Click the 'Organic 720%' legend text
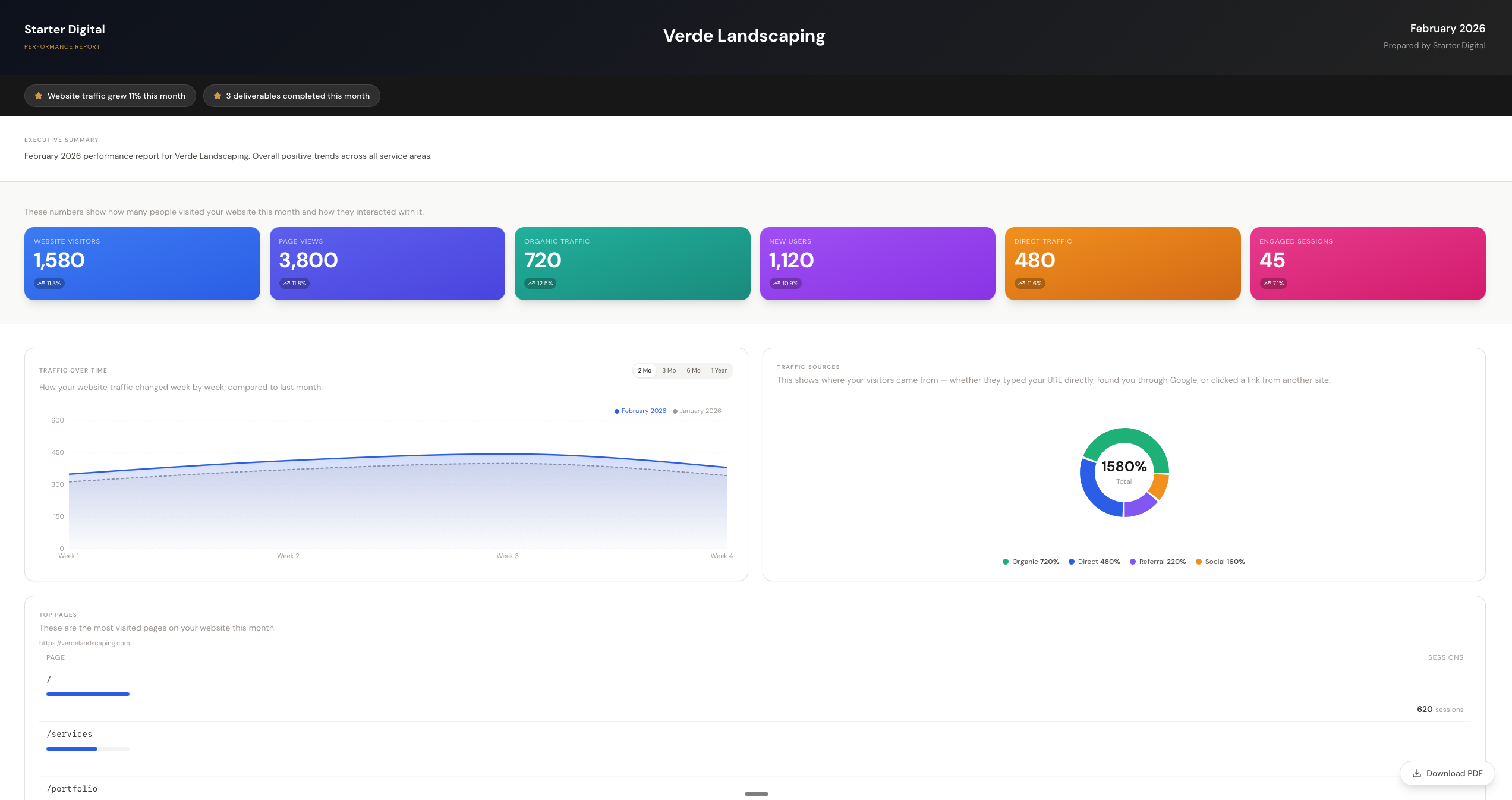 (1035, 562)
